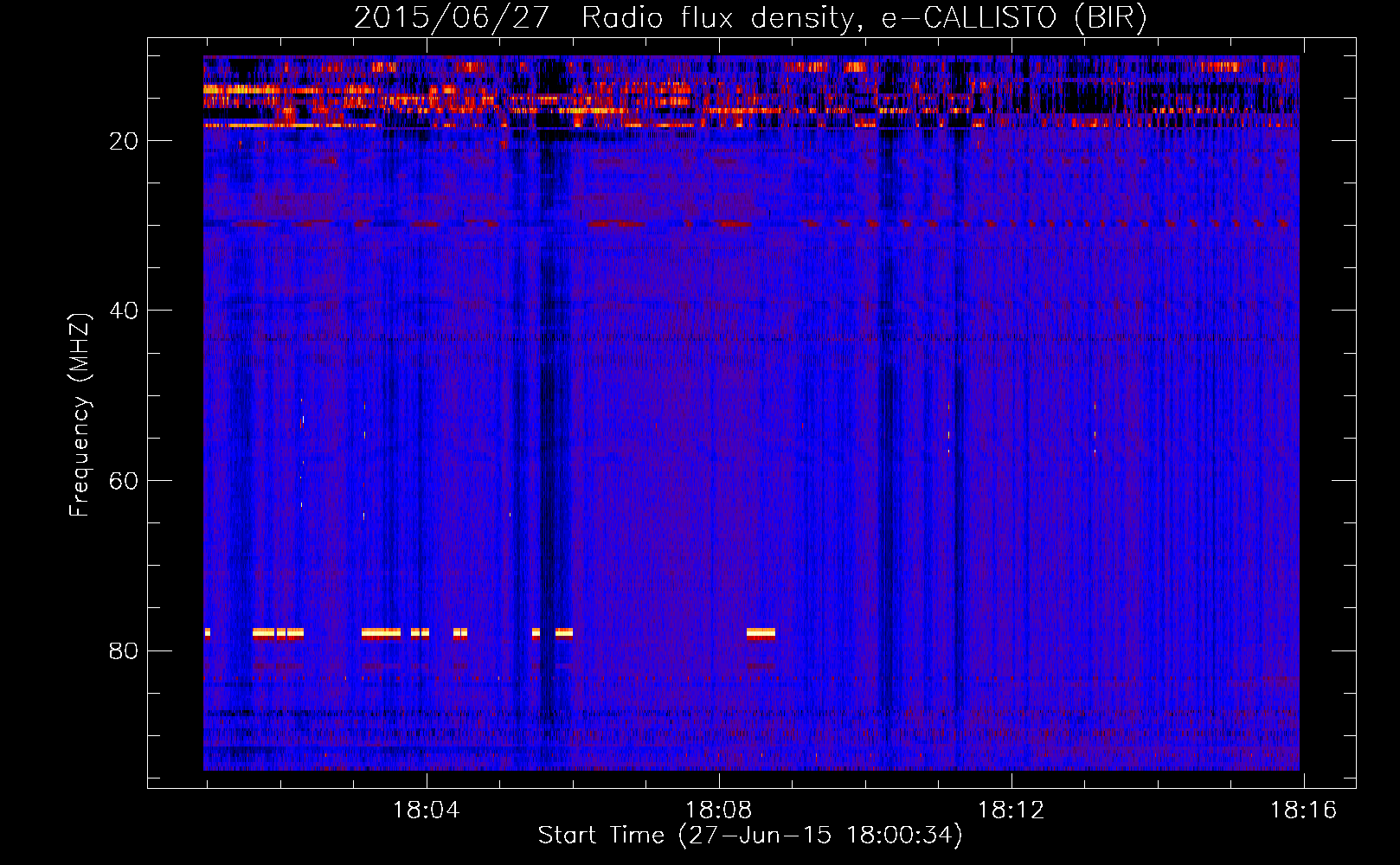
Task: Click the 18:12 time tick label
Action: (1011, 811)
